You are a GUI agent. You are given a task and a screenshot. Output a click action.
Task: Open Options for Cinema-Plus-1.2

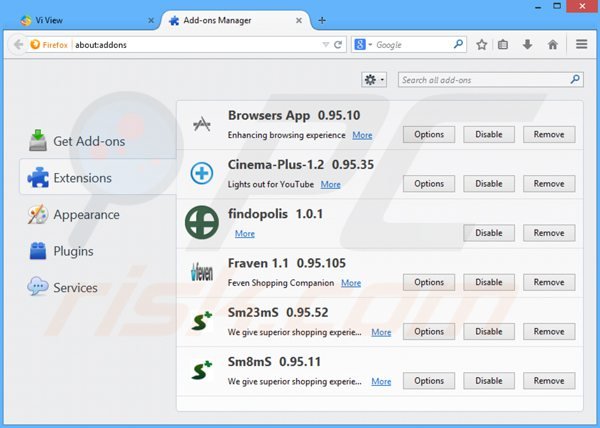tap(429, 184)
